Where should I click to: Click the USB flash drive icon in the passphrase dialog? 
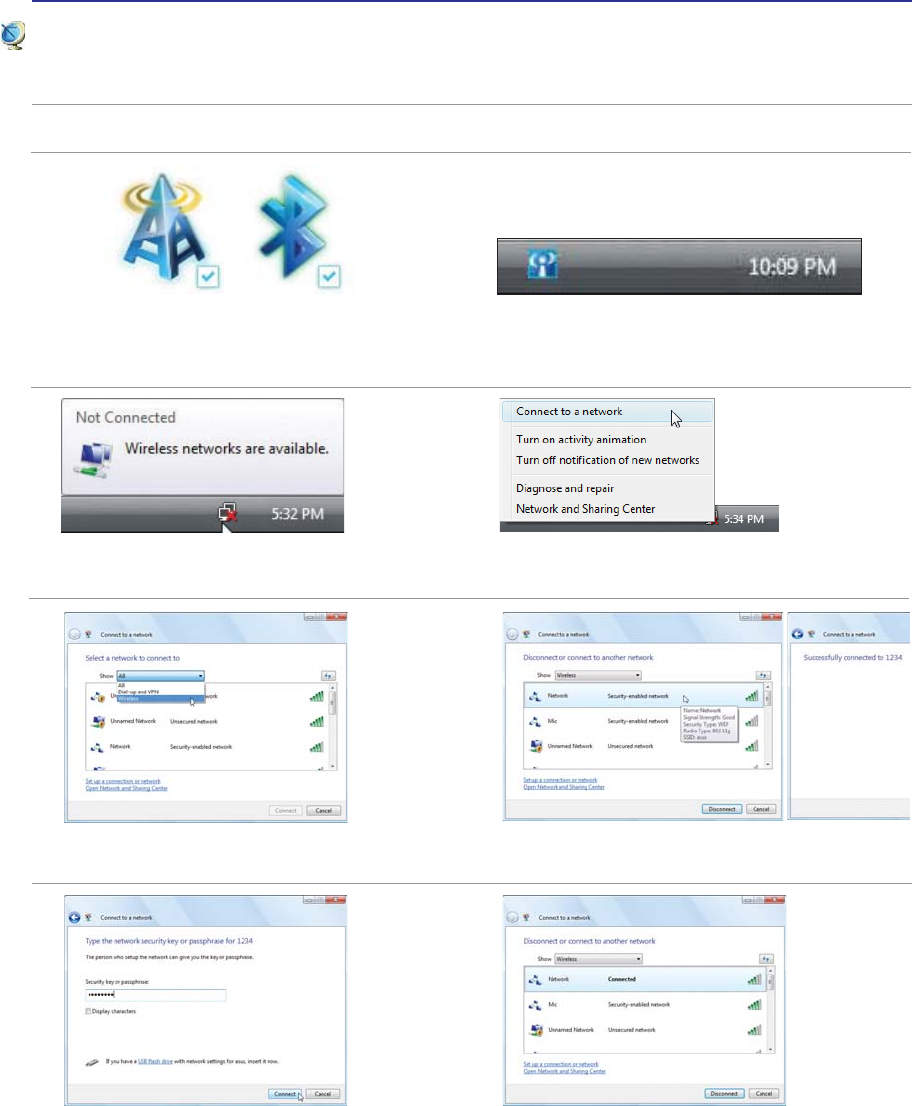coord(92,1062)
